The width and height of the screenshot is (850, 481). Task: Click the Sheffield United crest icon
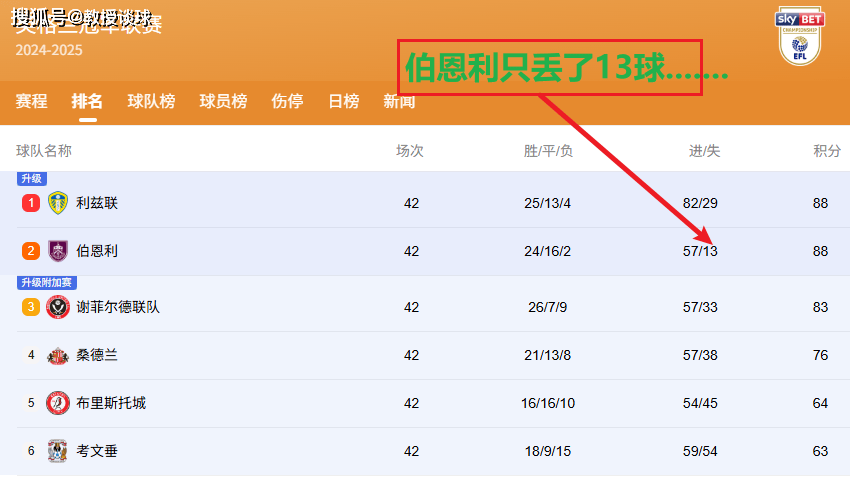[58, 307]
